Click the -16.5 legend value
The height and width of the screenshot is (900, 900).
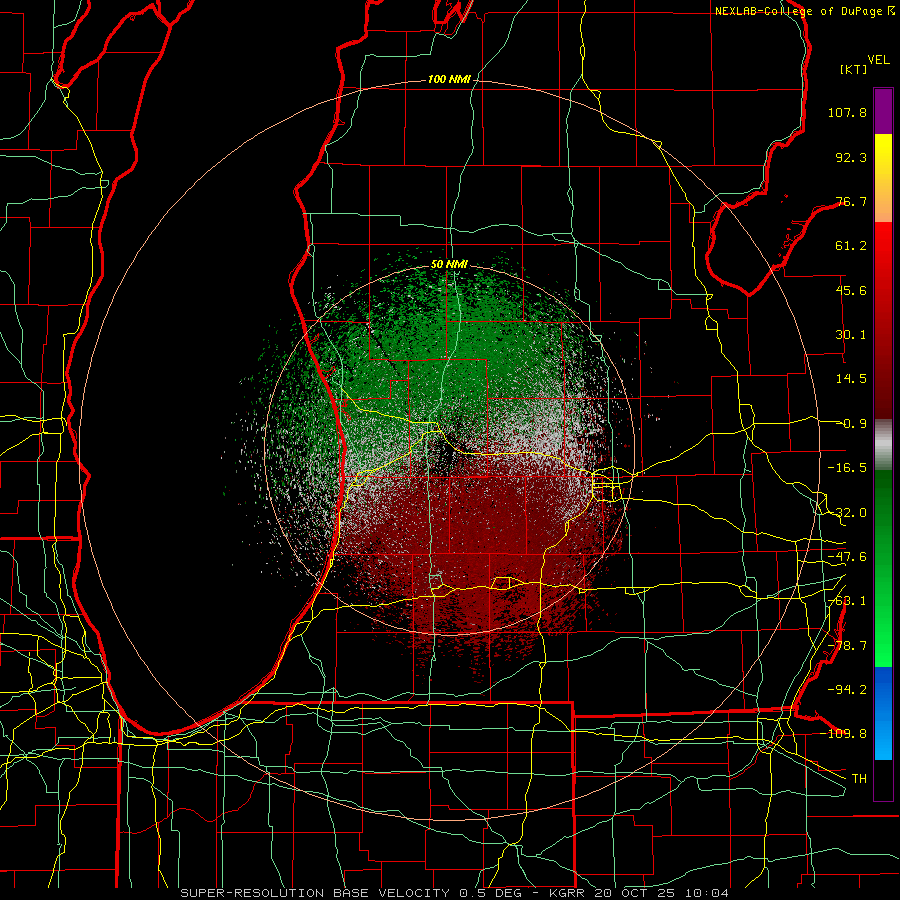[x=847, y=468]
